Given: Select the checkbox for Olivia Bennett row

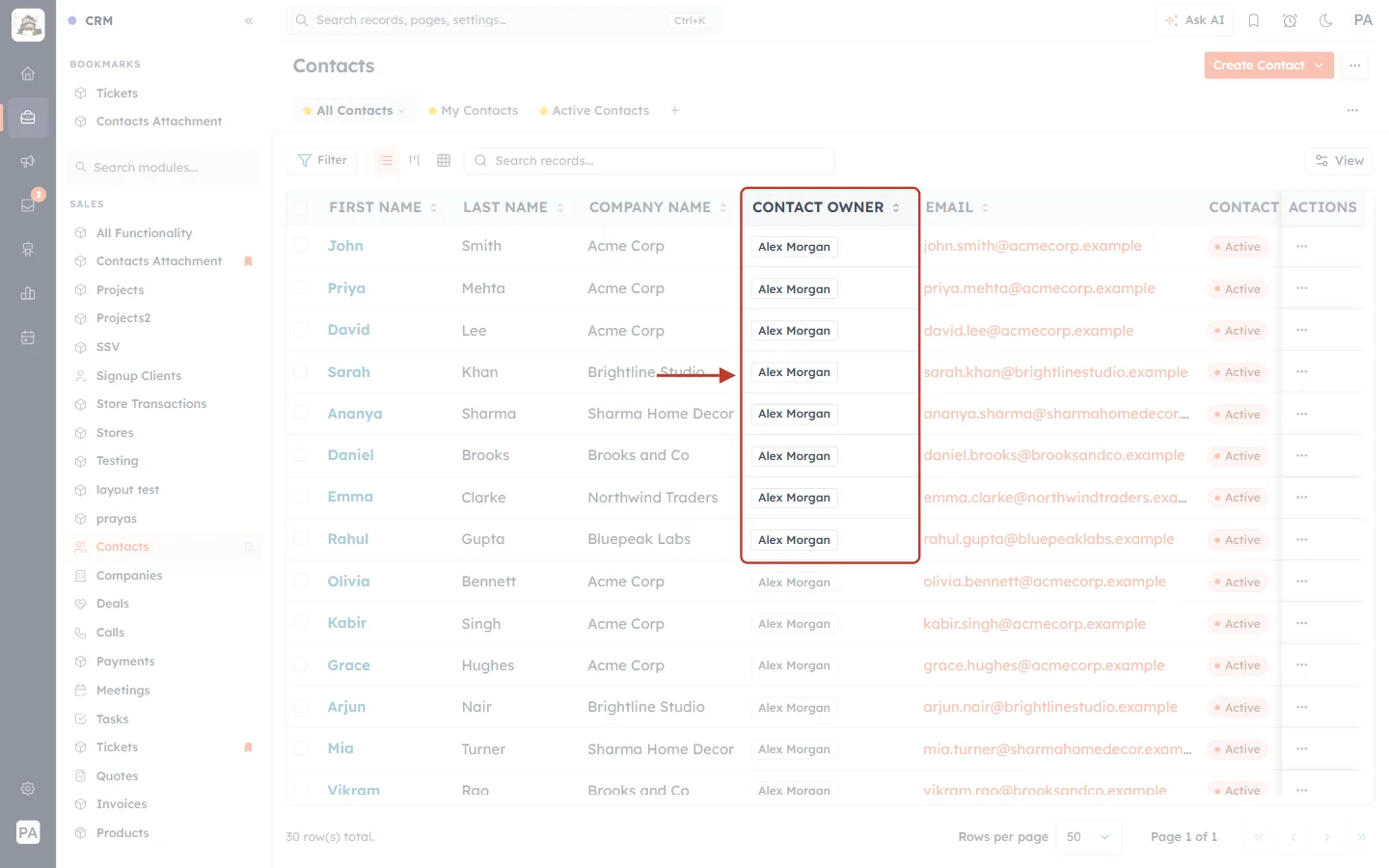Looking at the screenshot, I should click(301, 582).
